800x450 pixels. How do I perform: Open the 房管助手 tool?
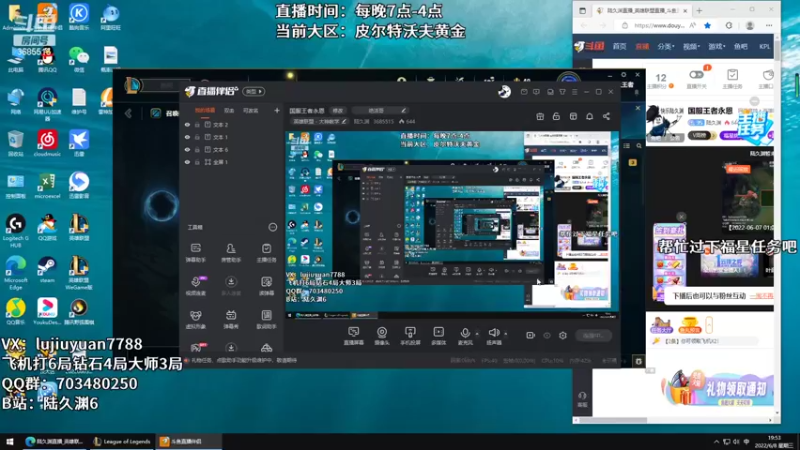[231, 253]
